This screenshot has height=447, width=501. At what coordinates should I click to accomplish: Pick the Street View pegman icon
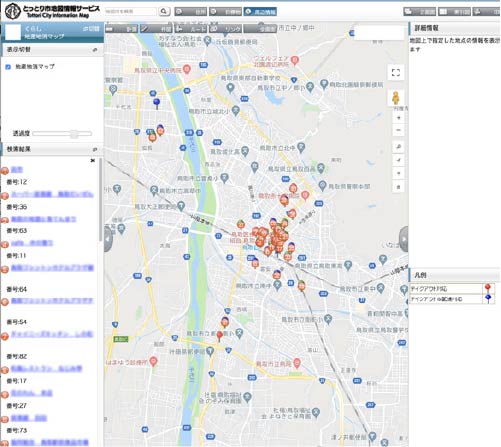coord(396,98)
